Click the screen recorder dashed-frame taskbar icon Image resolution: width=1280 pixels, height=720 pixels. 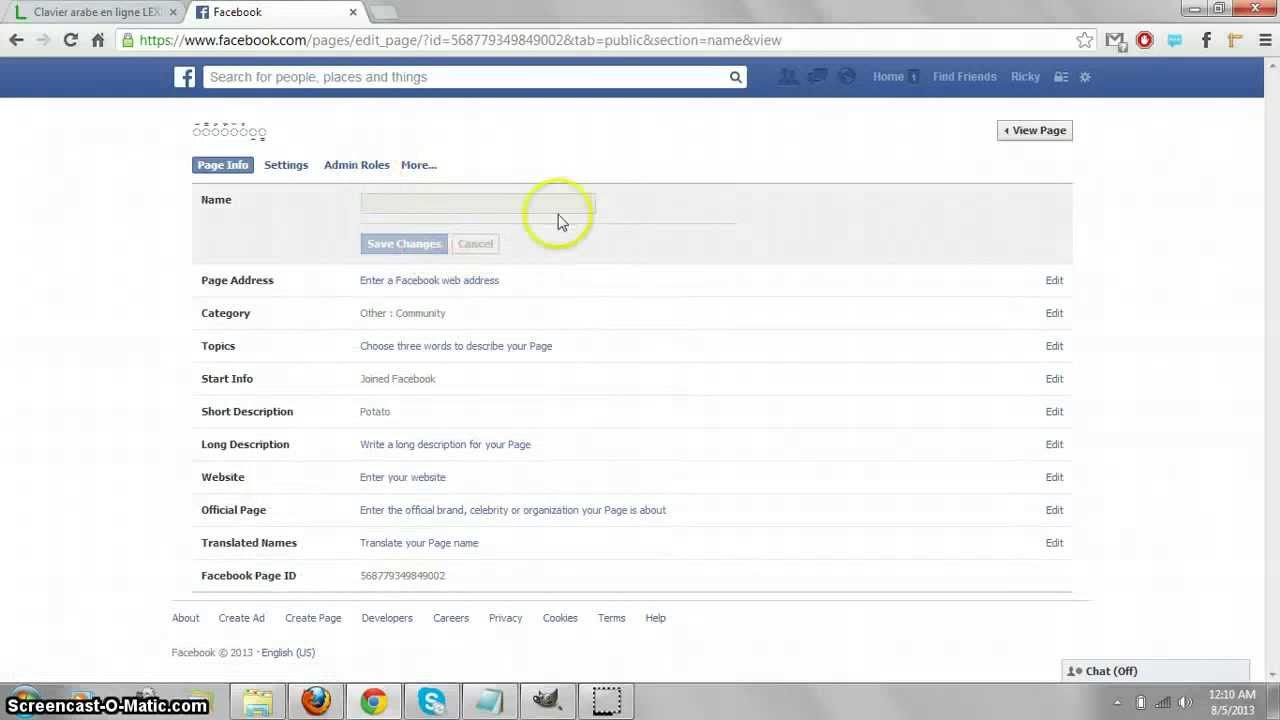tap(606, 701)
